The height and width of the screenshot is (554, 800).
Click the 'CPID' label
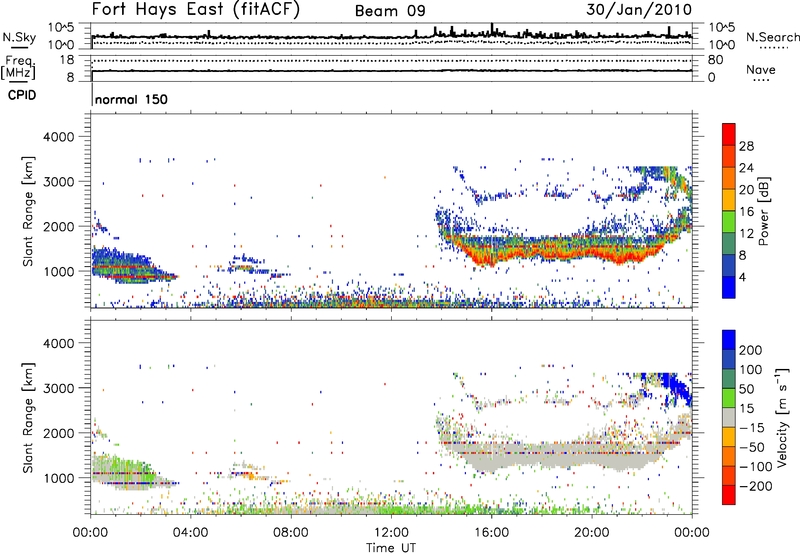22,95
